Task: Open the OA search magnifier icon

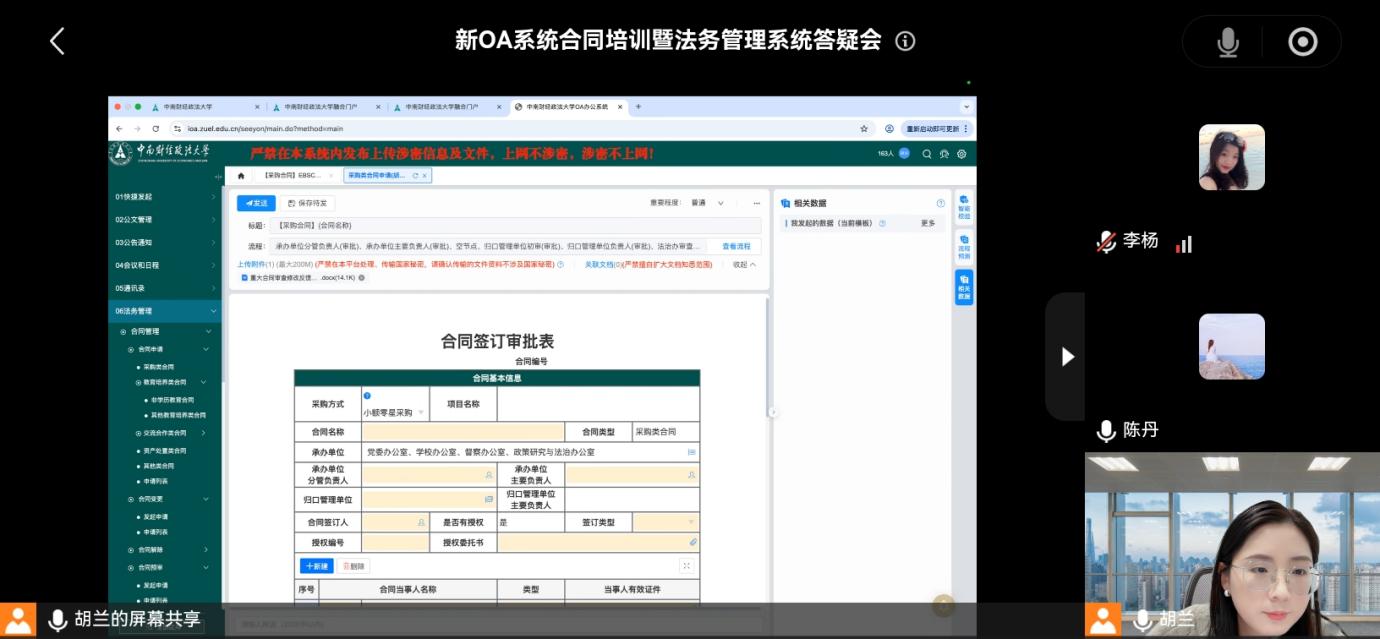Action: point(927,154)
